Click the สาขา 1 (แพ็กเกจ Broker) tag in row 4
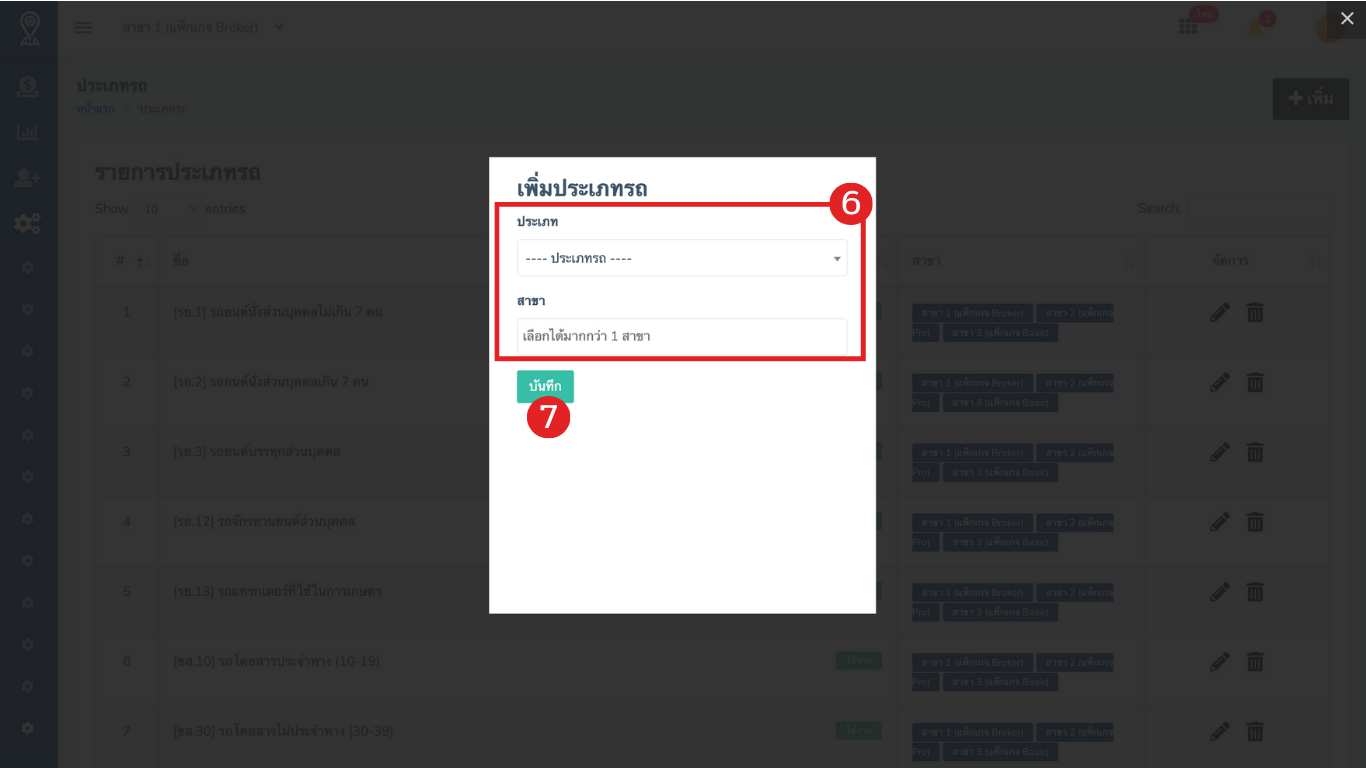1366x768 pixels. point(972,522)
